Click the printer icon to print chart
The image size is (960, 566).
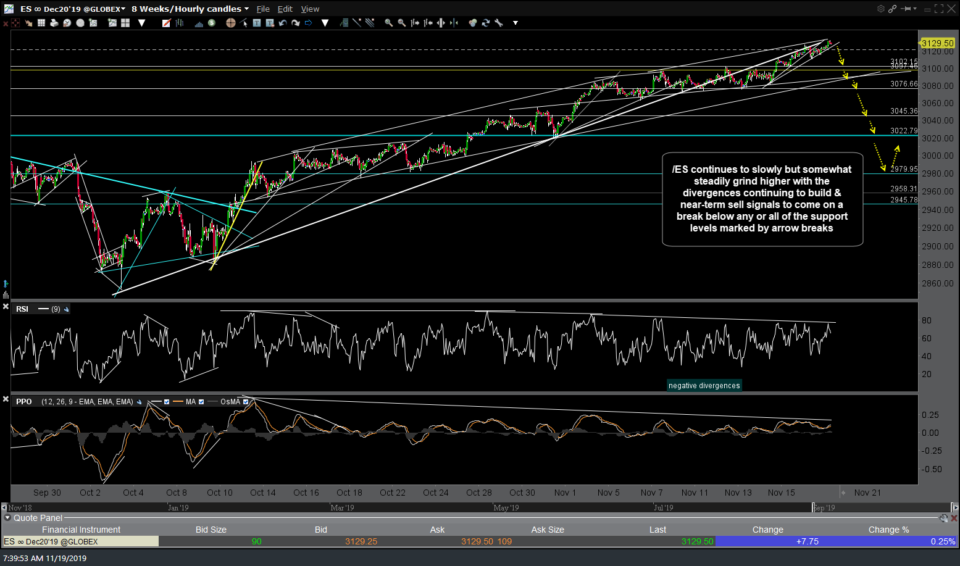[x=54, y=23]
